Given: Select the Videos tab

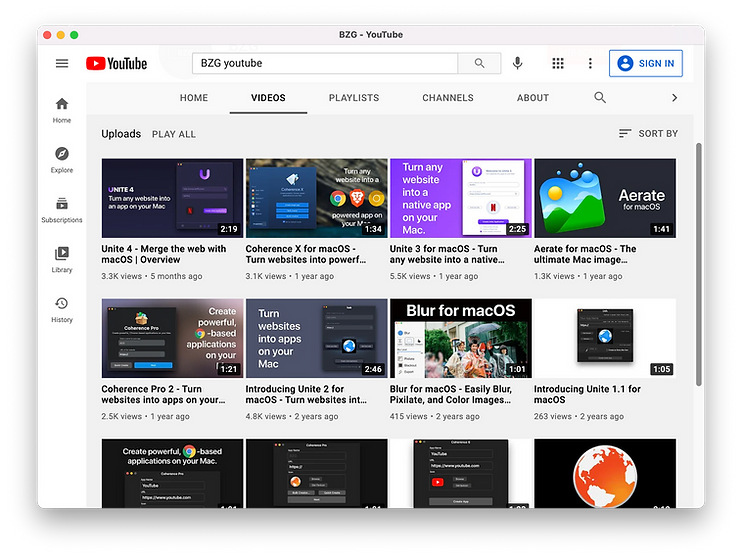Looking at the screenshot, I should click(x=268, y=97).
